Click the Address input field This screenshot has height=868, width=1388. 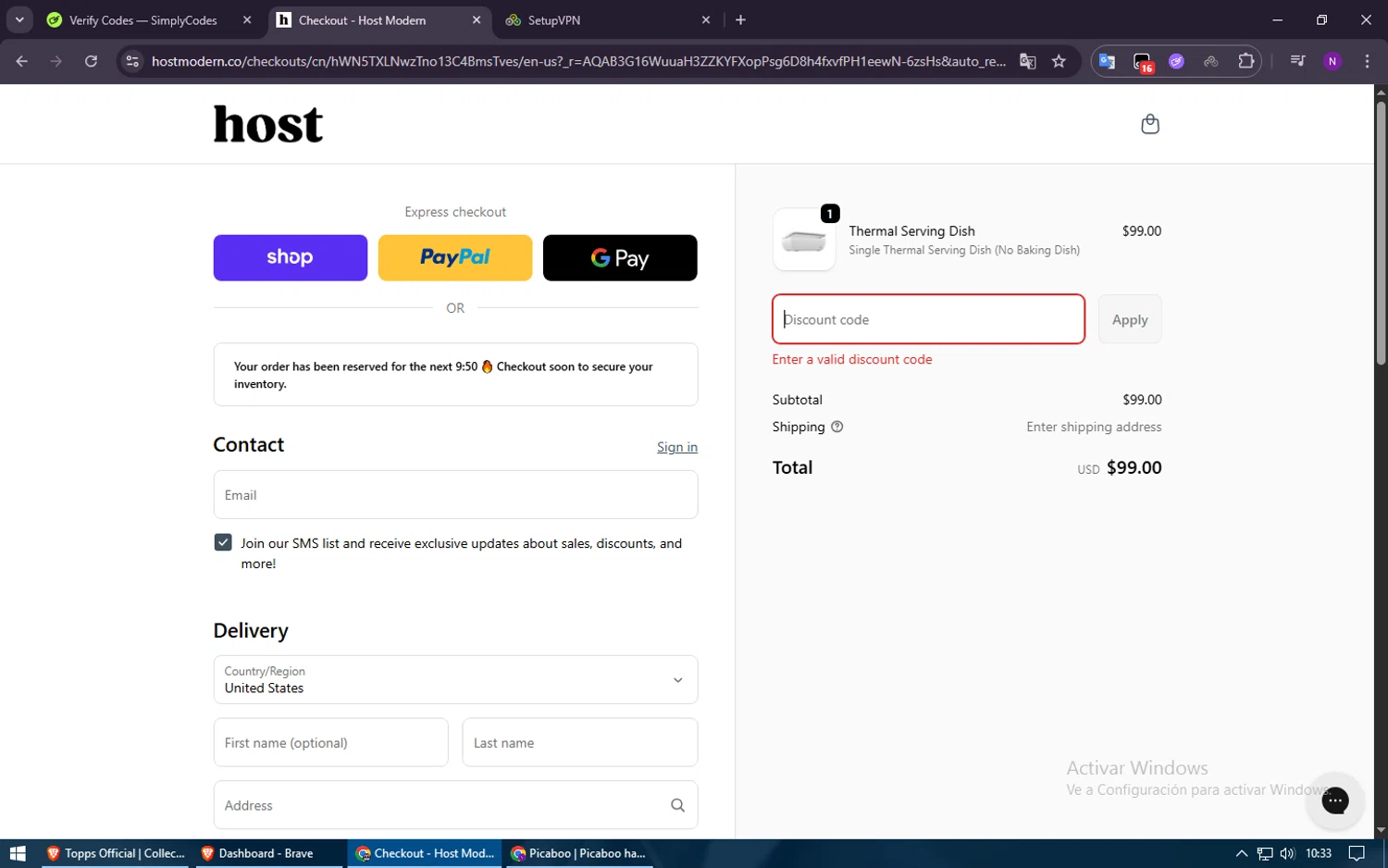455,805
